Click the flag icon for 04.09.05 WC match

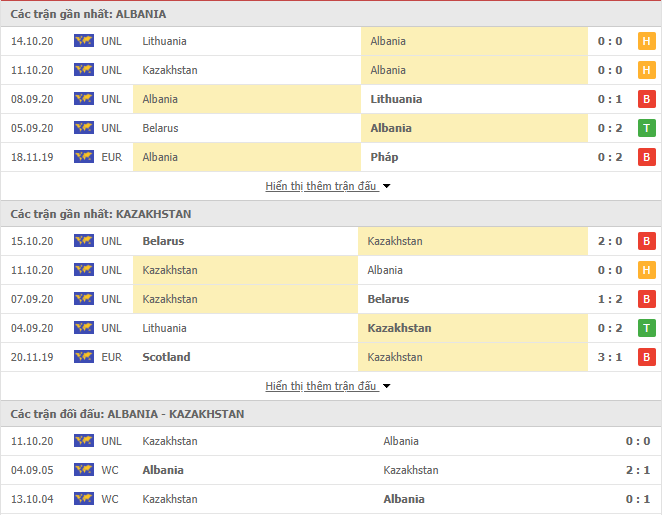84,470
